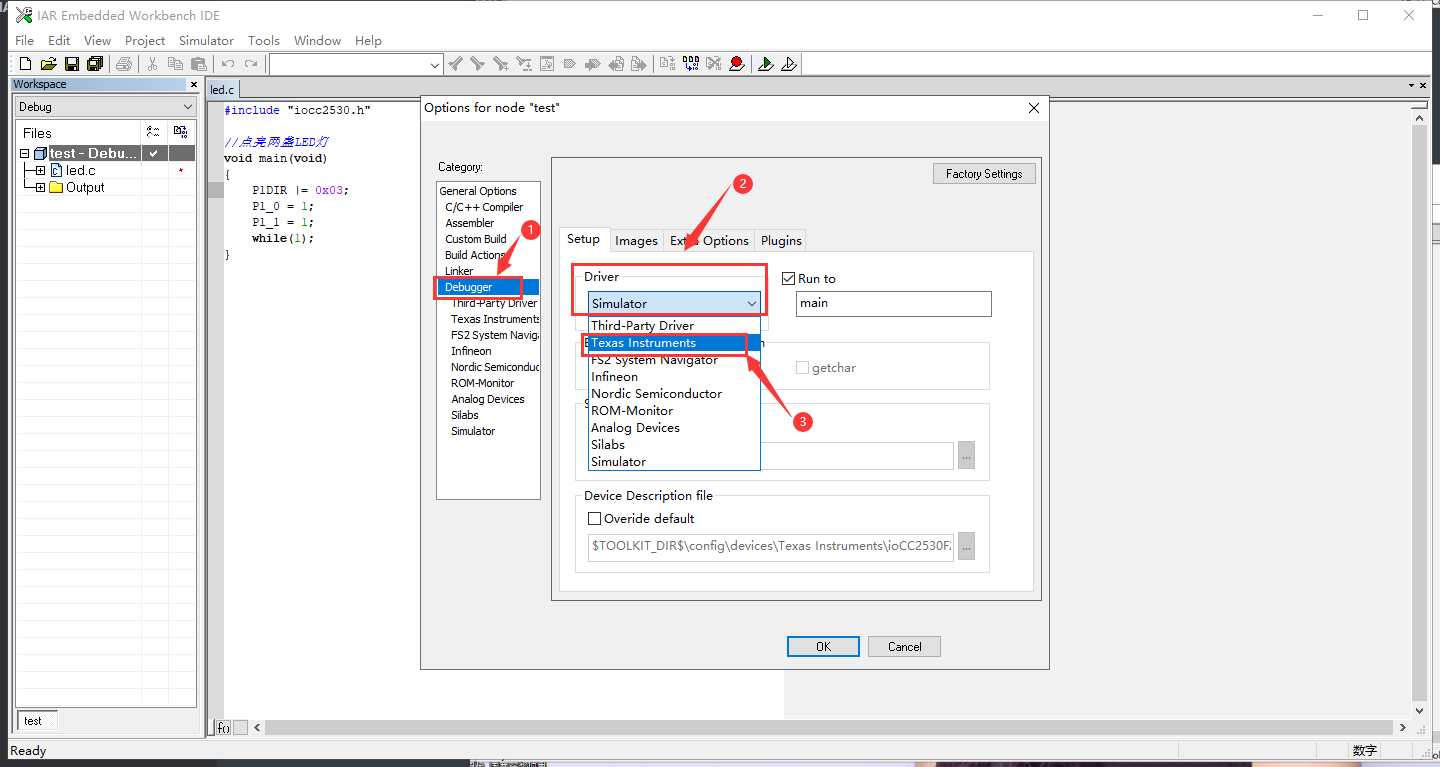
Task: Click the Go To line icon
Action: pos(547,64)
